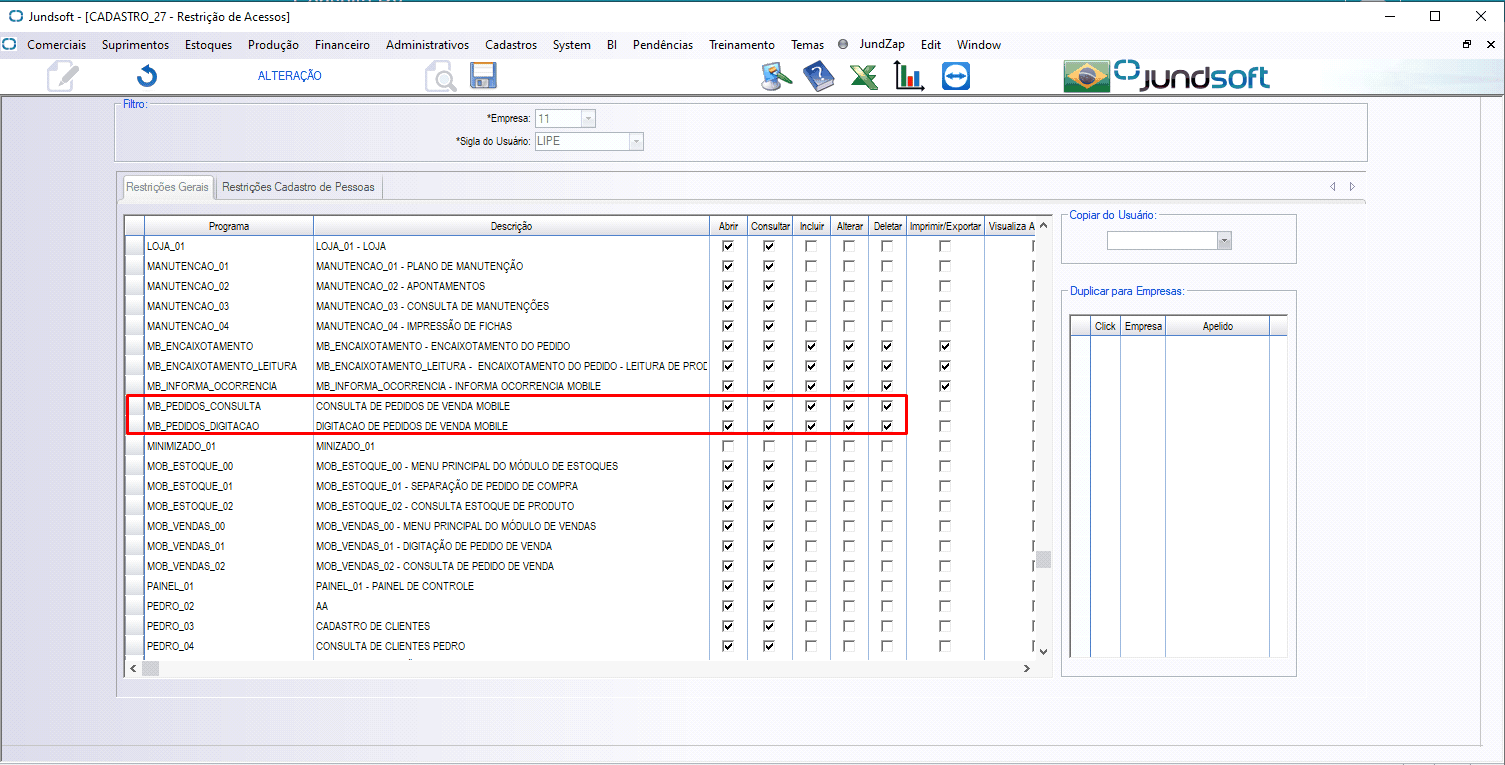Image resolution: width=1505 pixels, height=765 pixels.
Task: Open the Estoques menu
Action: click(x=208, y=45)
